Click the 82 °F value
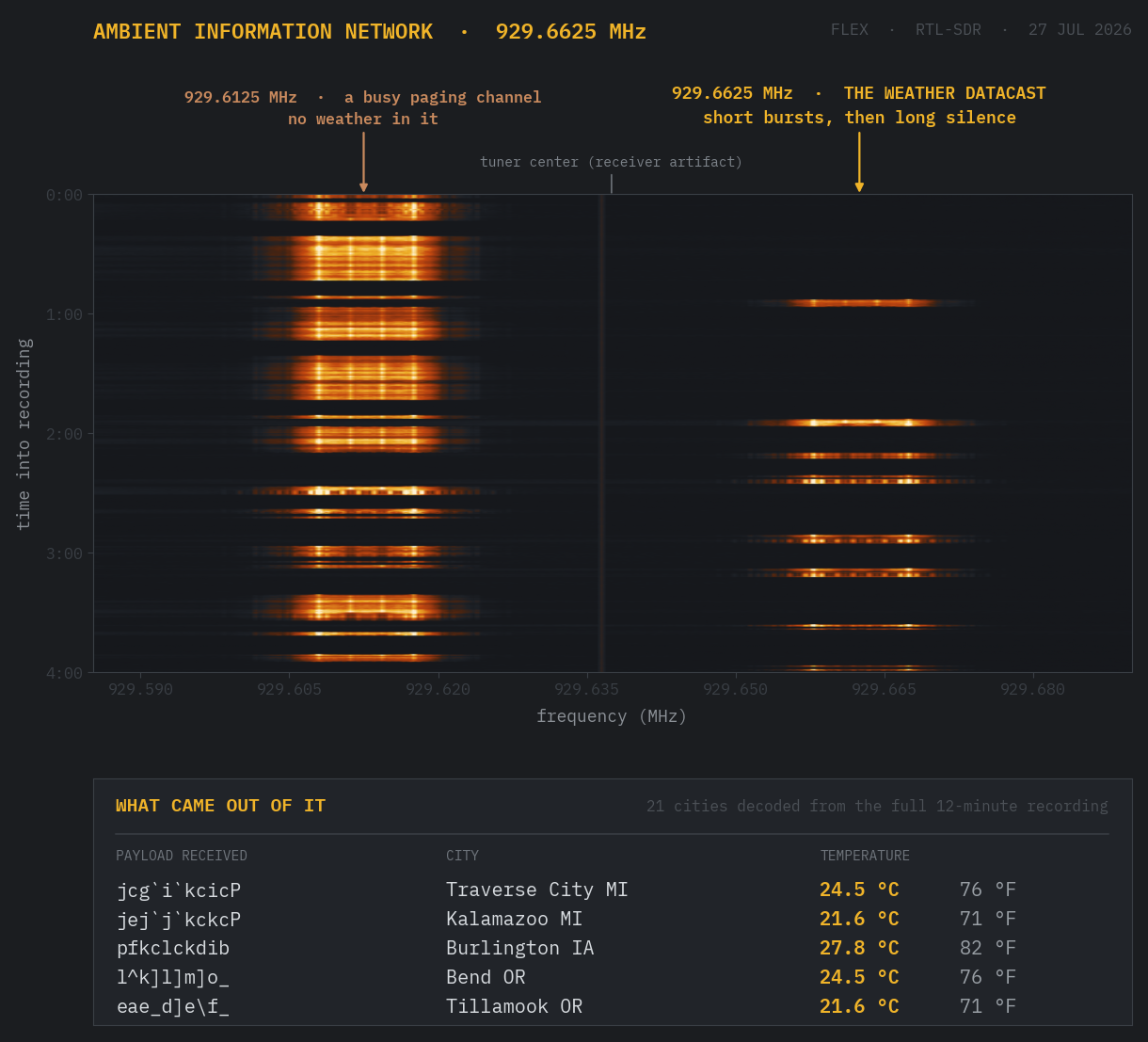 (988, 948)
